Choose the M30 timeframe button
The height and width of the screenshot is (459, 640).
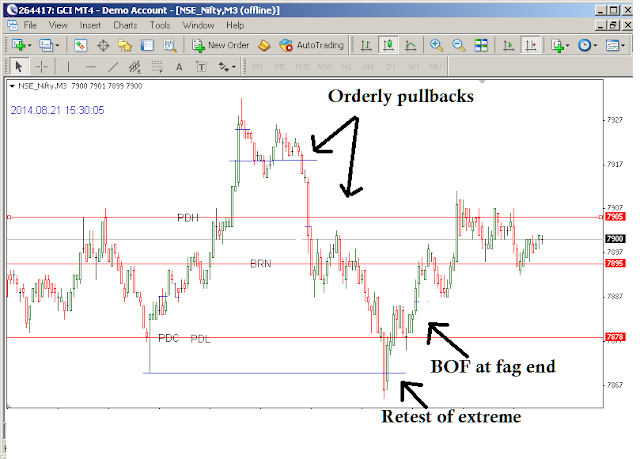324,67
